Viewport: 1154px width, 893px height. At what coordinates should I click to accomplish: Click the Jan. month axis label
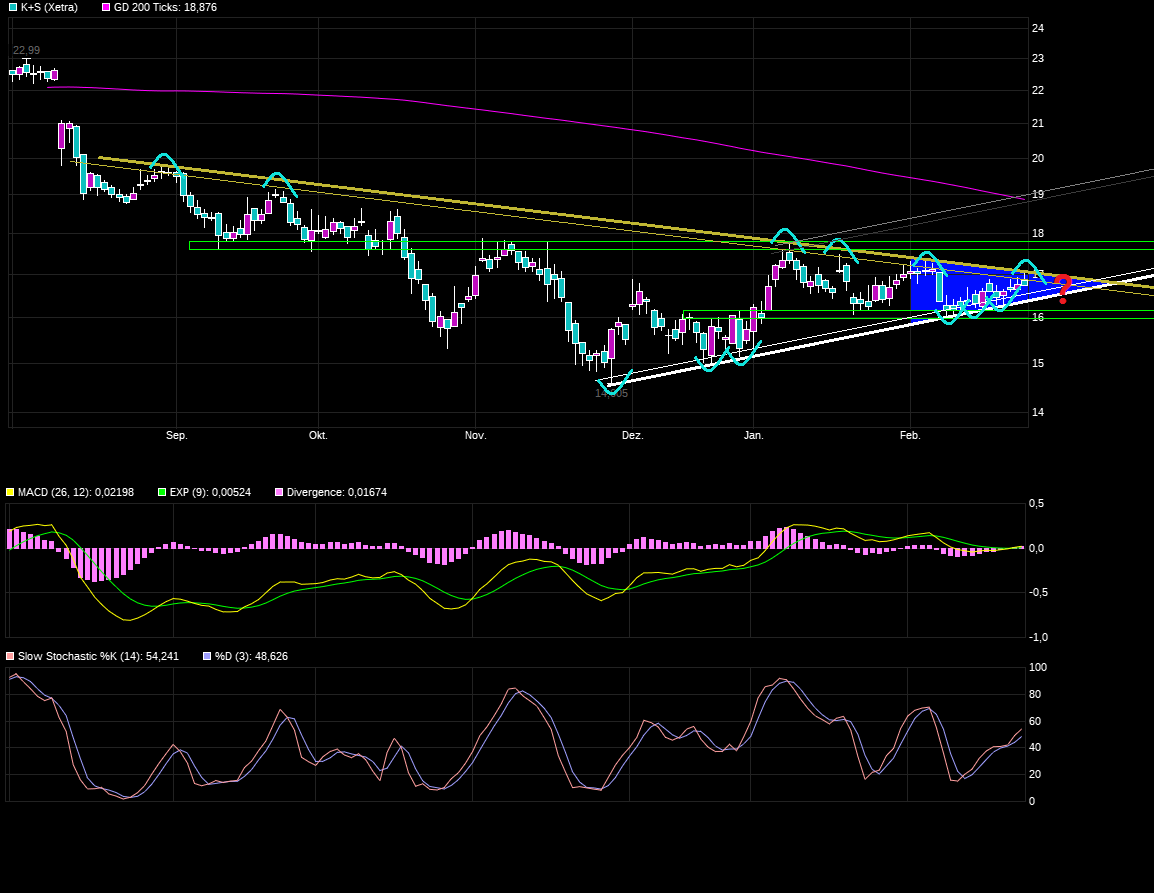point(754,435)
